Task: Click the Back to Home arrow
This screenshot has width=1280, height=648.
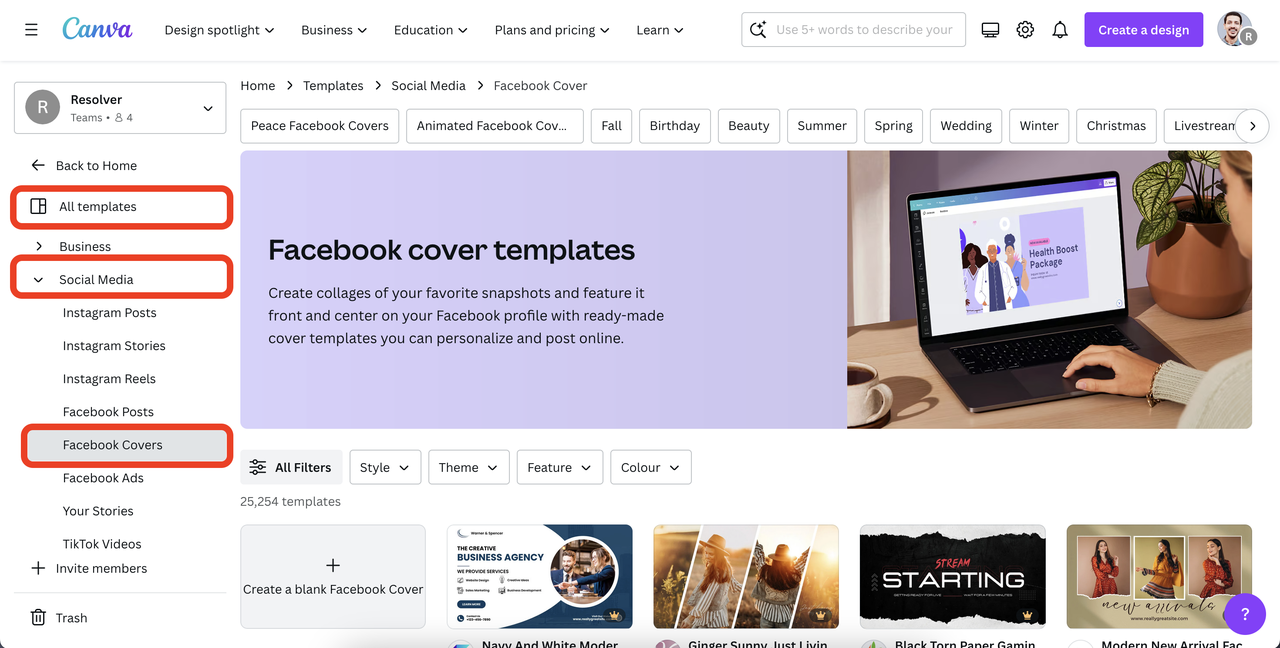Action: [38, 165]
